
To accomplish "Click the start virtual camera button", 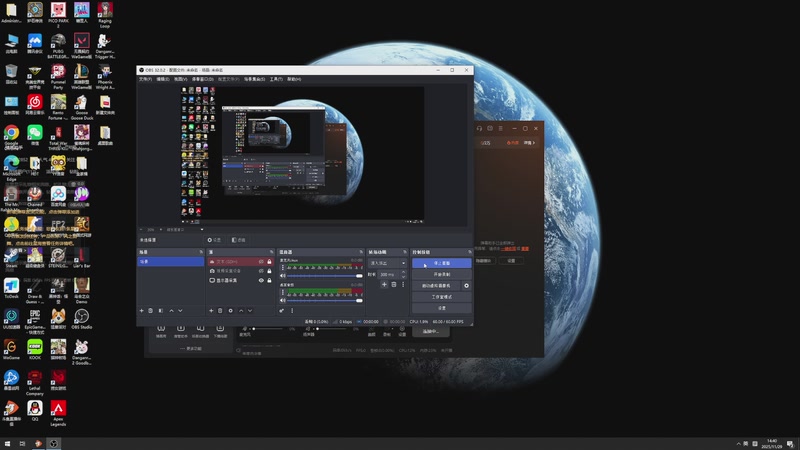I will pos(436,286).
